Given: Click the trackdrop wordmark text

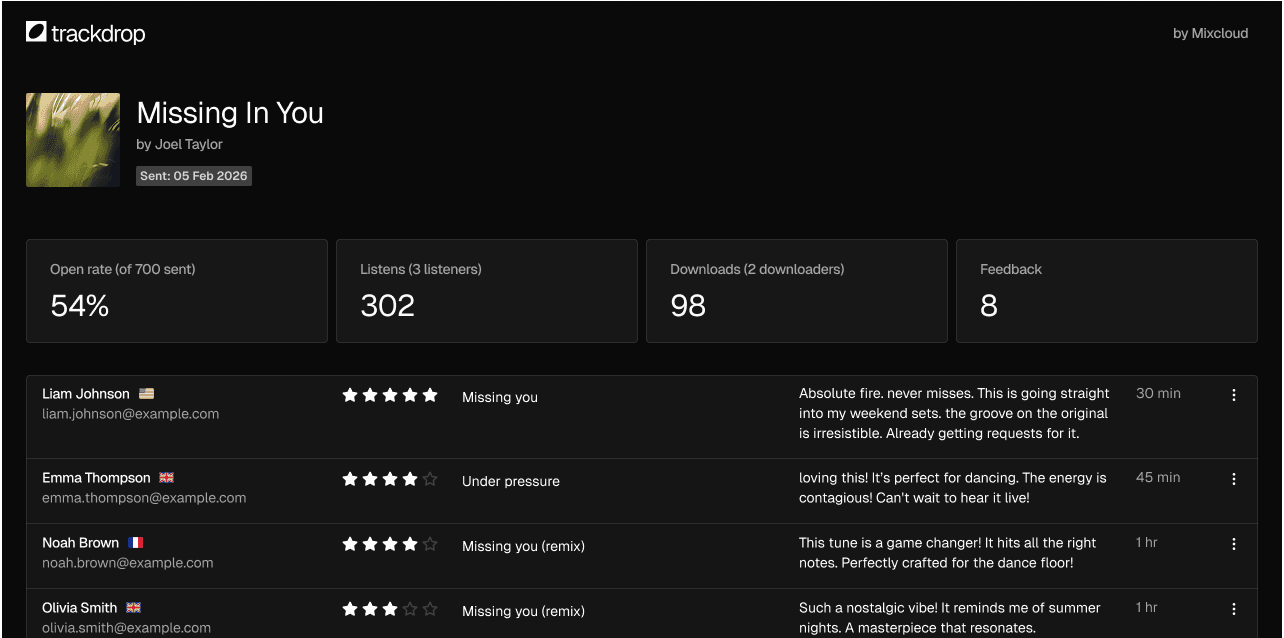Looking at the screenshot, I should 98,34.
